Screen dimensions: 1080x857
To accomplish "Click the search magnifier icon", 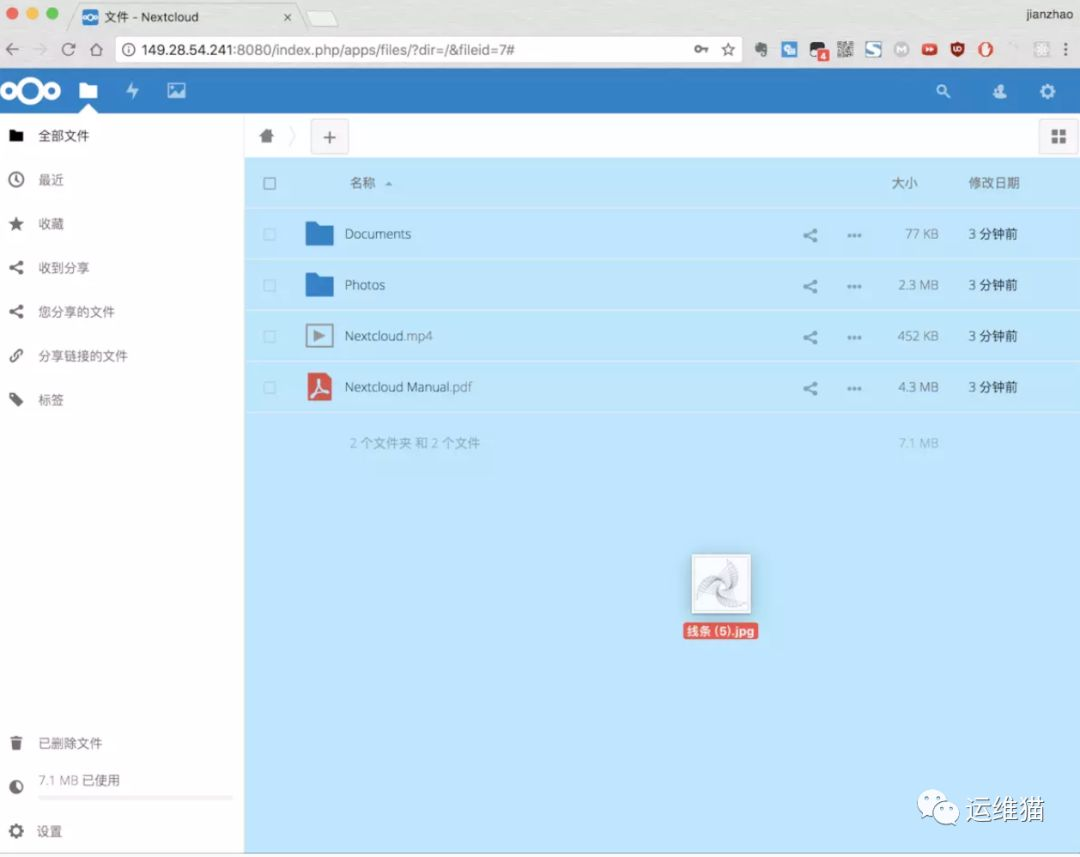I will [943, 91].
